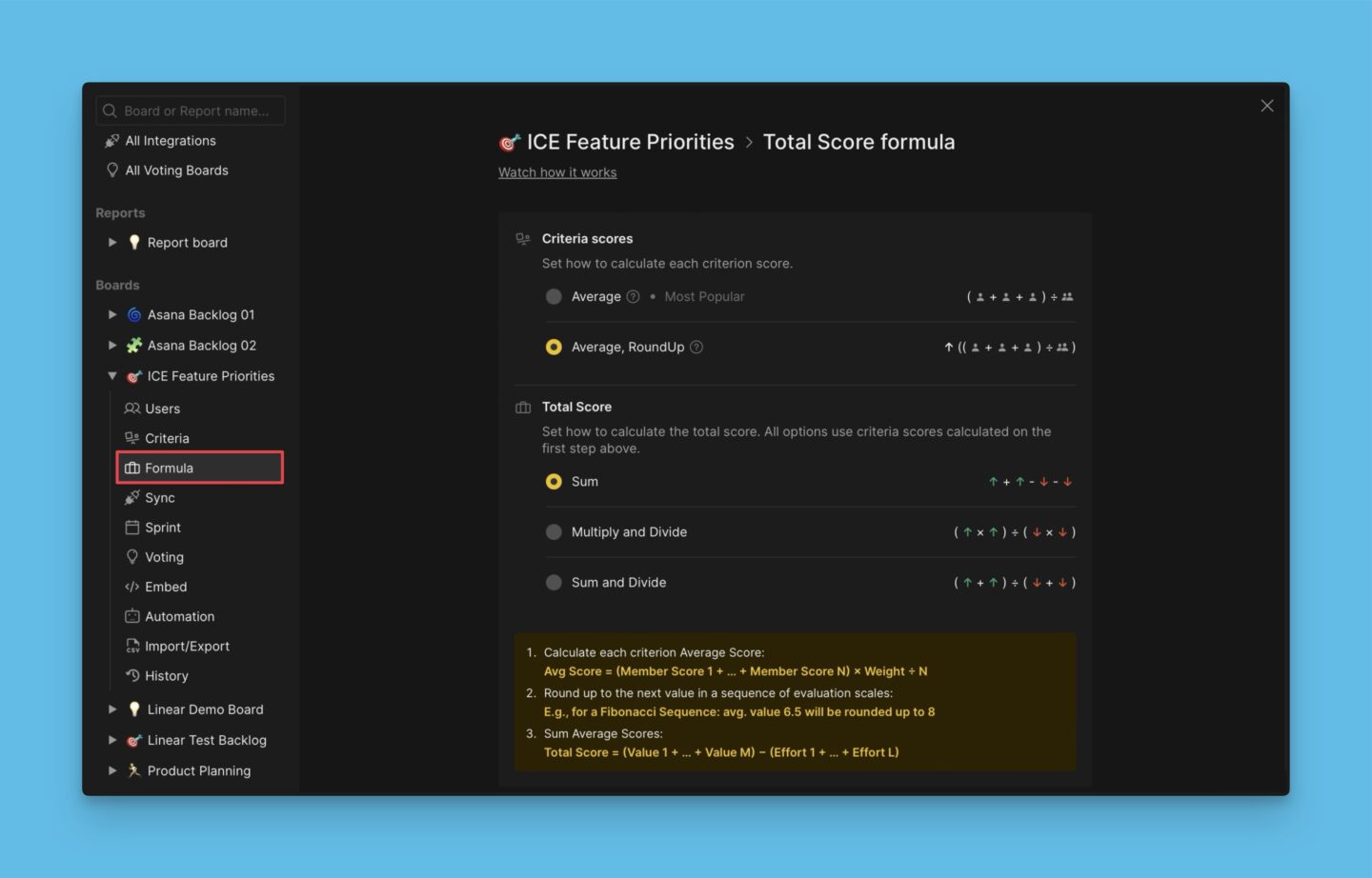Click ICE Feature Priorities breadcrumb in header

click(630, 142)
